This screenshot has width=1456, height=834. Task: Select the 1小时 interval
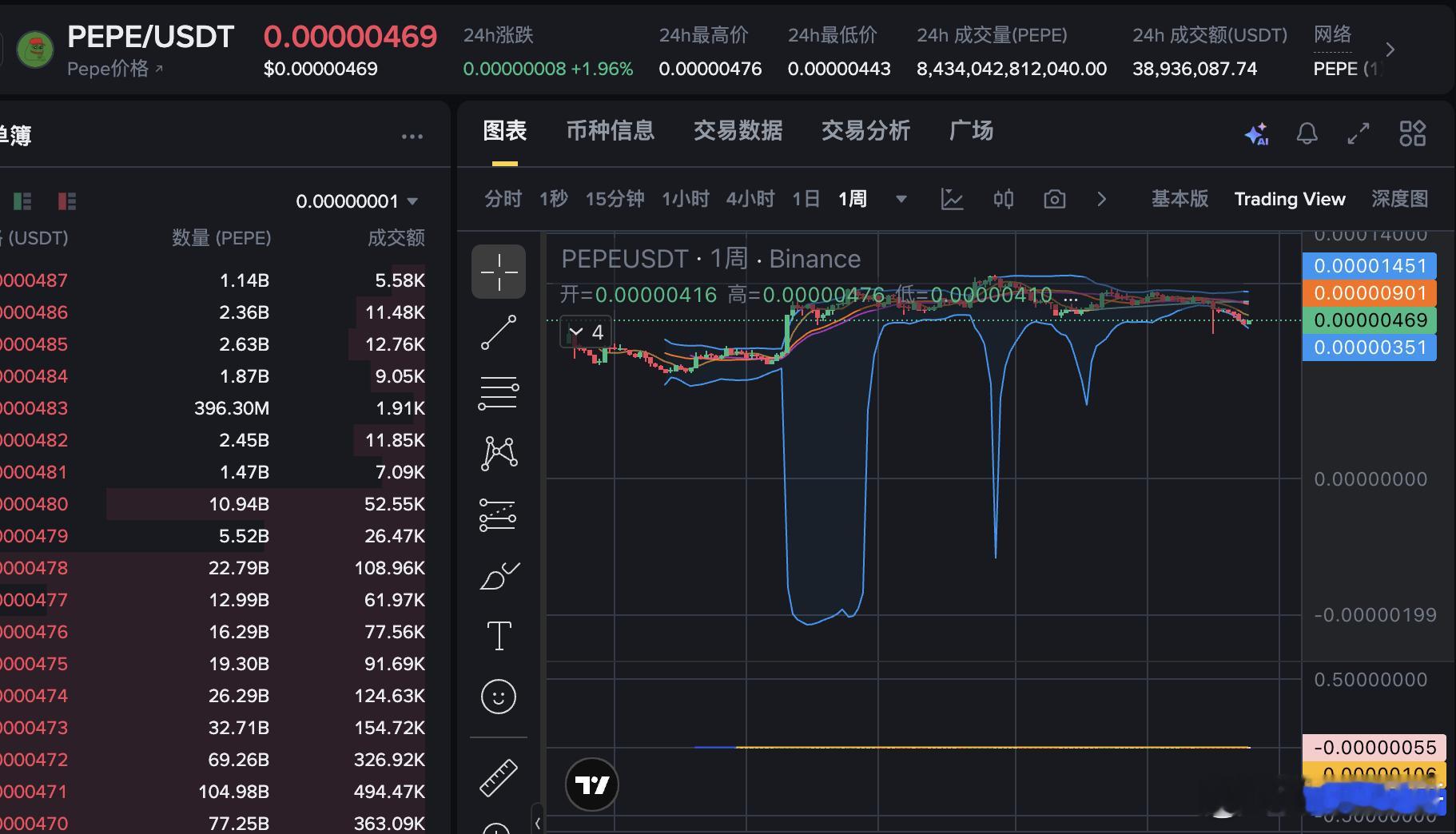coord(686,199)
